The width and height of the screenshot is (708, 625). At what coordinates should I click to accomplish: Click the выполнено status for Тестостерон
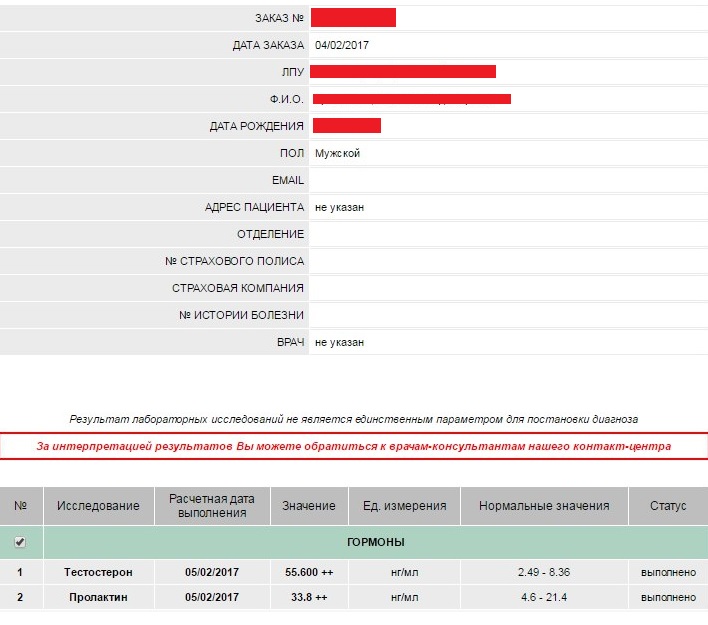click(667, 572)
